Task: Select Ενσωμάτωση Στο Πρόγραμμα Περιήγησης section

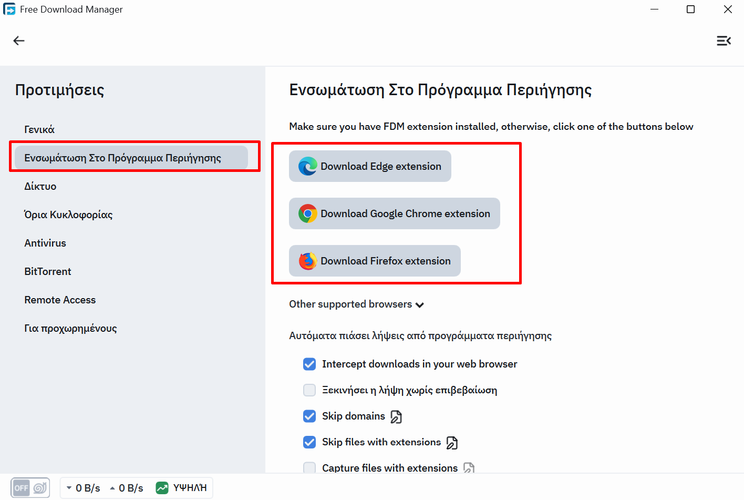Action: 131,157
